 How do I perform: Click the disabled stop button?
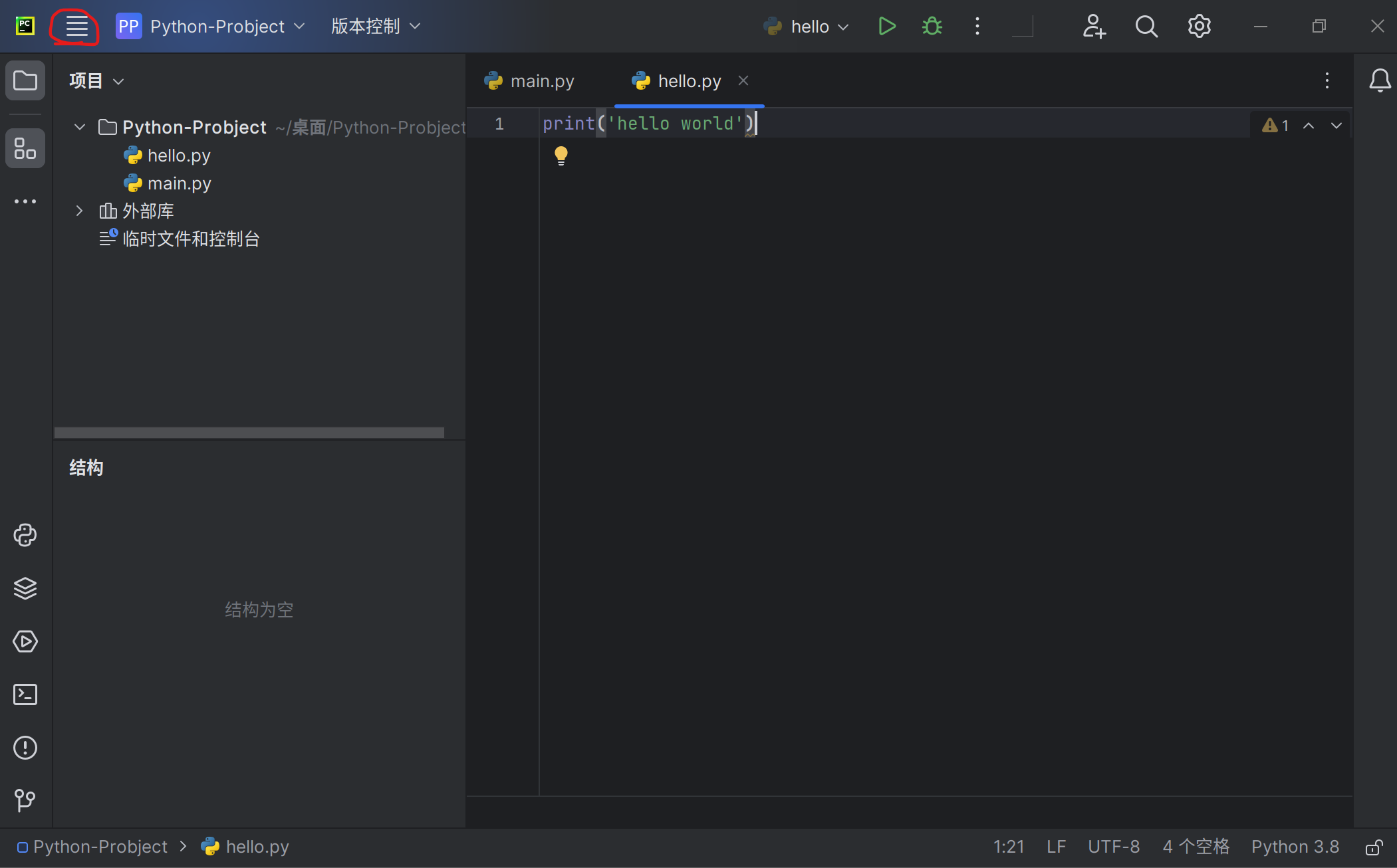1022,27
